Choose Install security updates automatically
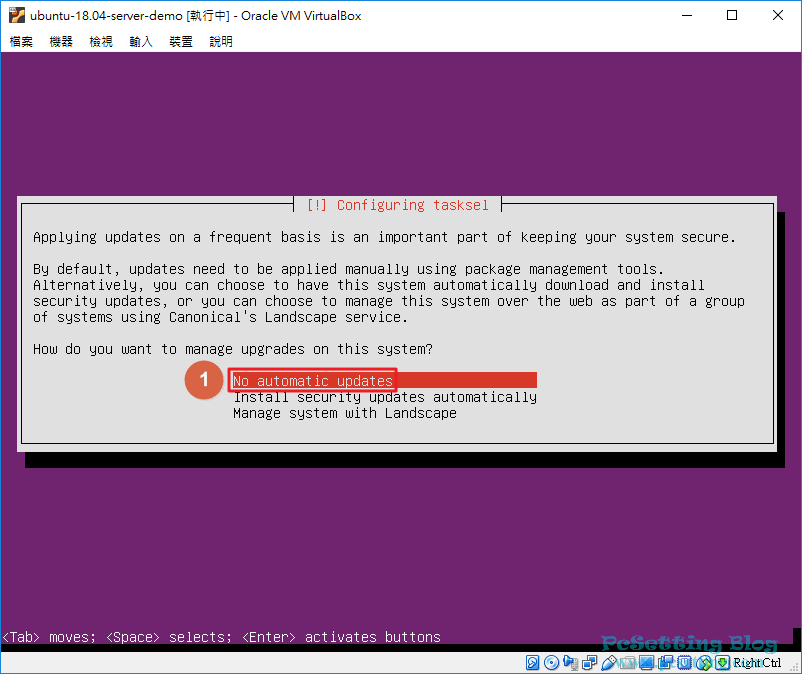 pyautogui.click(x=385, y=397)
